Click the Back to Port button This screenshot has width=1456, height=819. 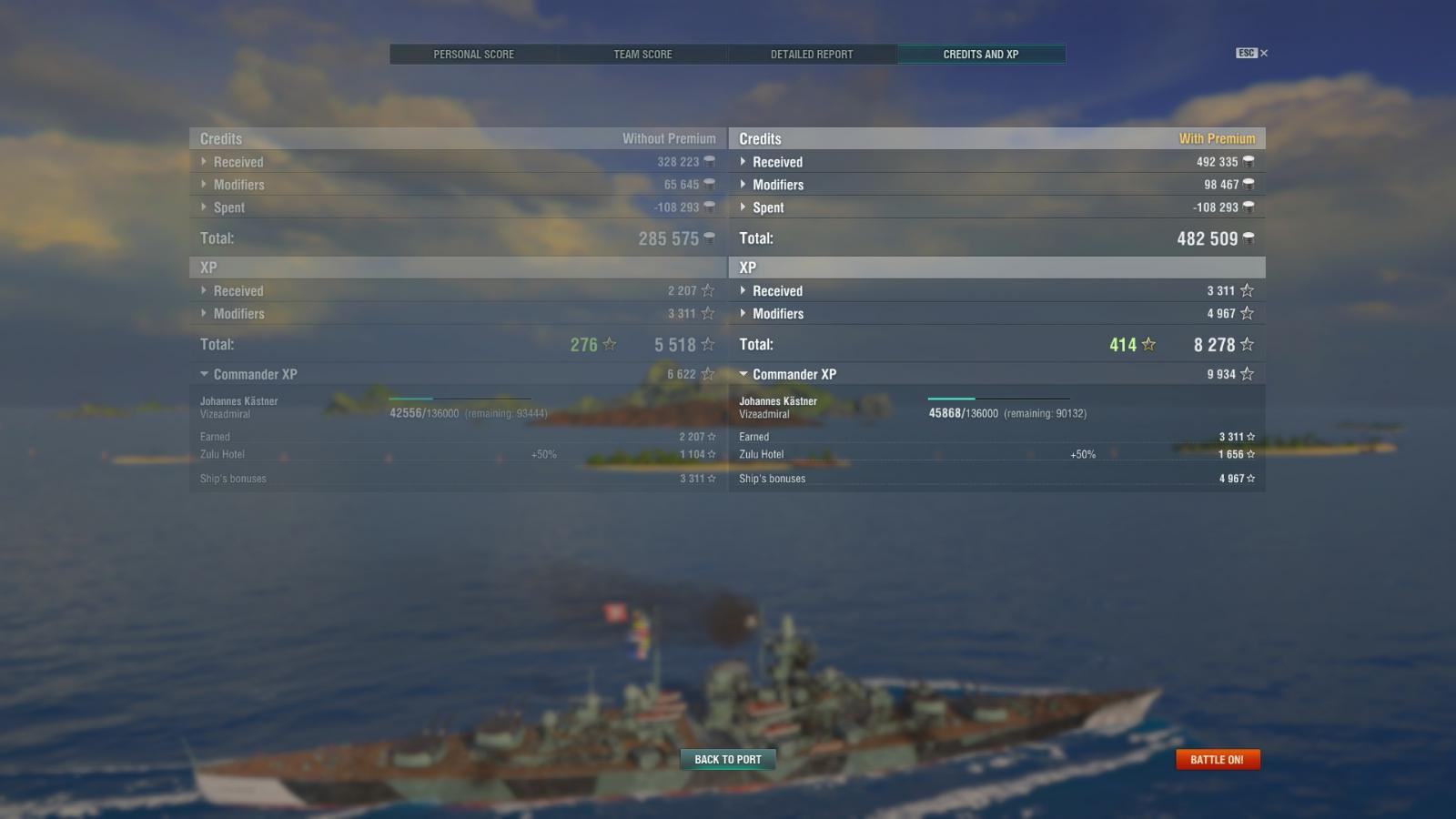(728, 760)
